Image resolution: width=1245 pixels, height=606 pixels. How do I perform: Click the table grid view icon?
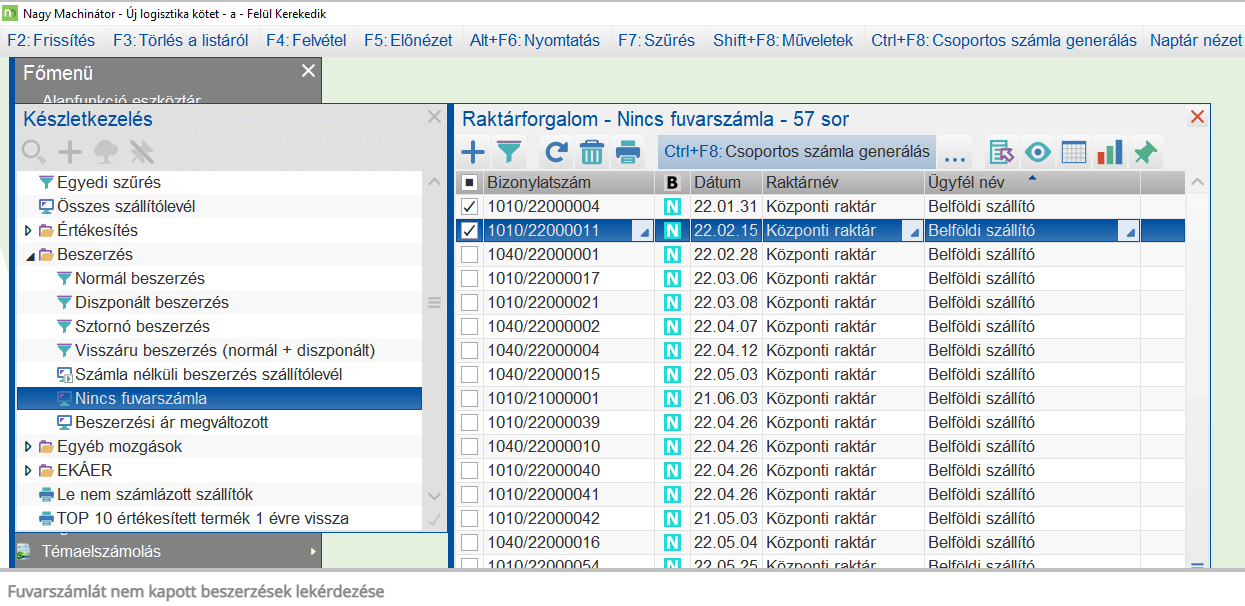[1074, 153]
